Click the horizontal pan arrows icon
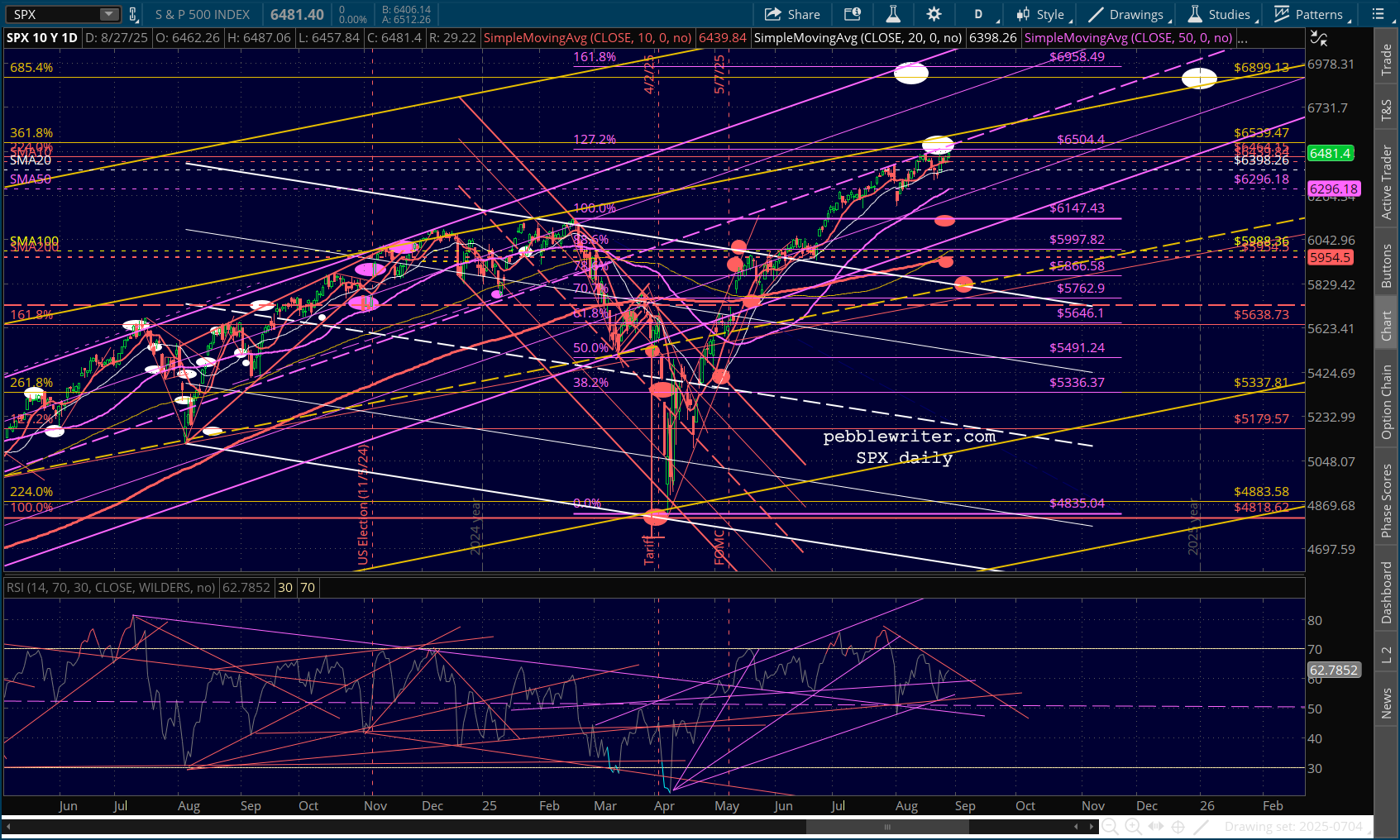This screenshot has height=840, width=1400. [x=1156, y=826]
